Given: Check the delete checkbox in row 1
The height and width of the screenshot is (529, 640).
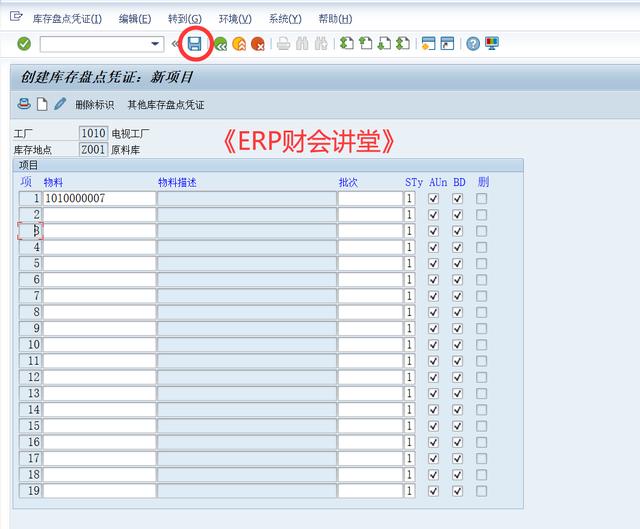Looking at the screenshot, I should click(x=481, y=199).
